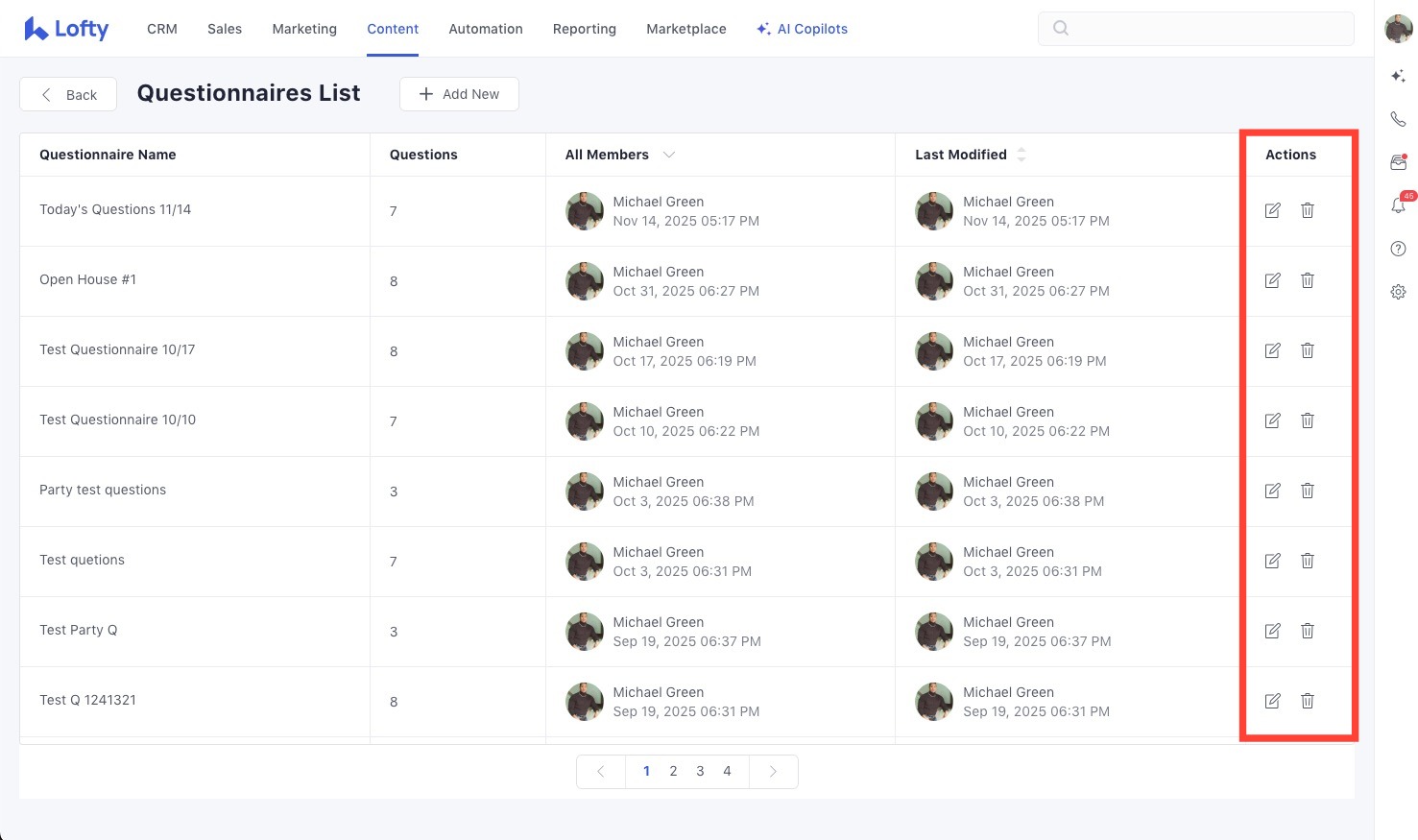Click the Back button
The image size is (1418, 840).
[x=68, y=94]
